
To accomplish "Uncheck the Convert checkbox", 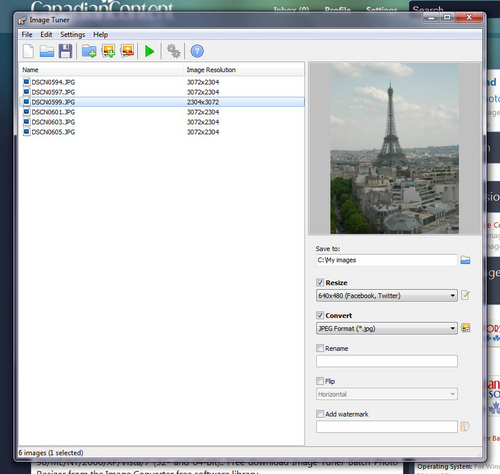I will pos(320,315).
